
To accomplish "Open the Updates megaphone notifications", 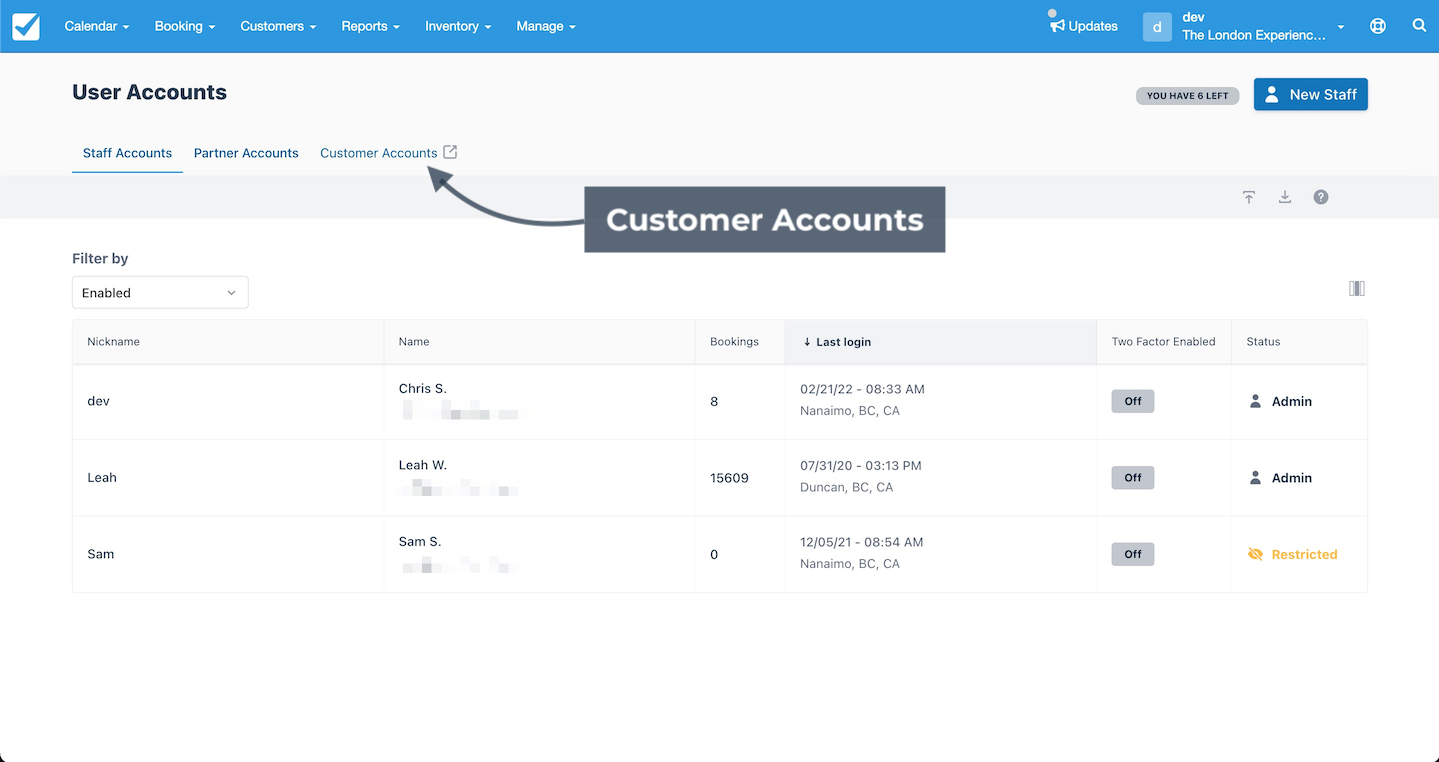I will [x=1083, y=26].
